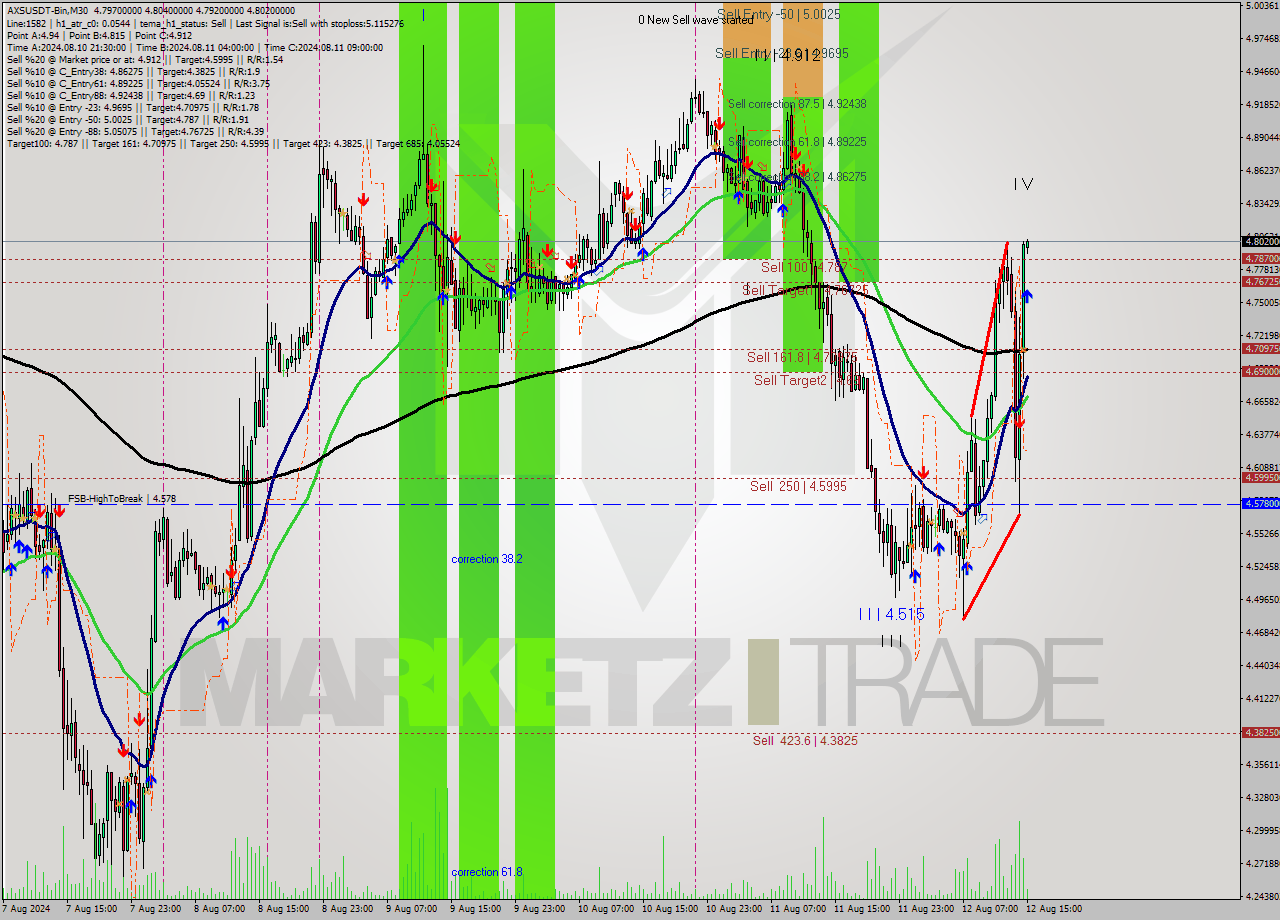Image resolution: width=1280 pixels, height=920 pixels.
Task: Select the 'Sell %10 @ C_Entry38: 4.86275' line
Action: click(133, 72)
